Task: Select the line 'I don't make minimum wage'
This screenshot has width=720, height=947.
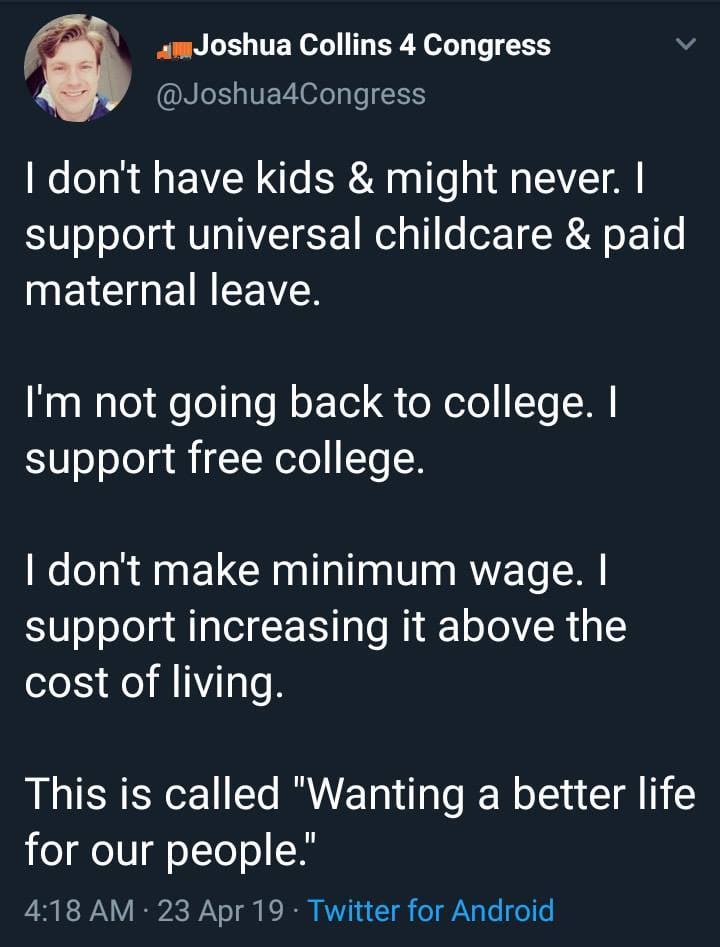Action: pyautogui.click(x=301, y=571)
